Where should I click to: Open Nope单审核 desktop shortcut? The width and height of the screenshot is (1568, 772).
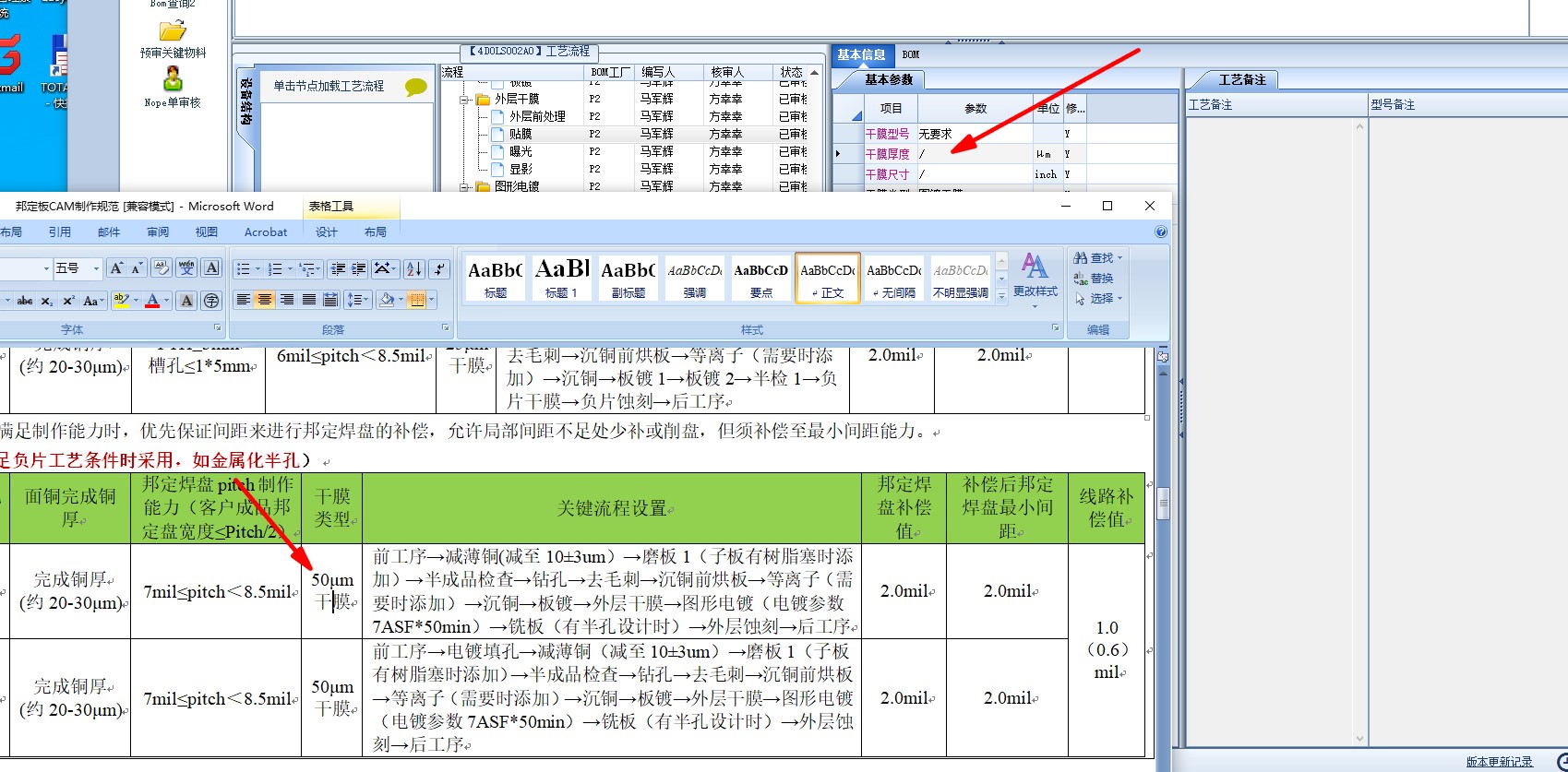tap(173, 87)
